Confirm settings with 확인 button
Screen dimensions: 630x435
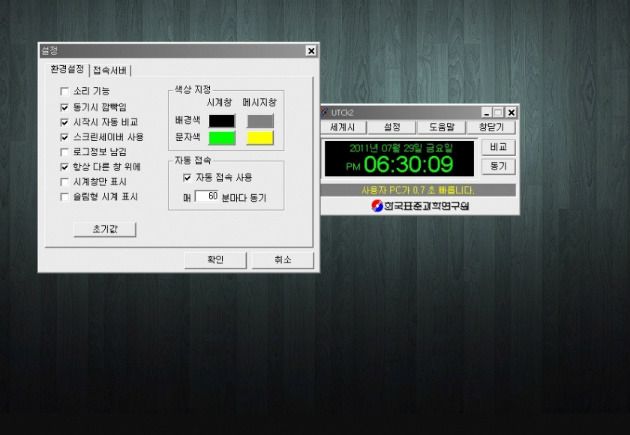click(215, 260)
